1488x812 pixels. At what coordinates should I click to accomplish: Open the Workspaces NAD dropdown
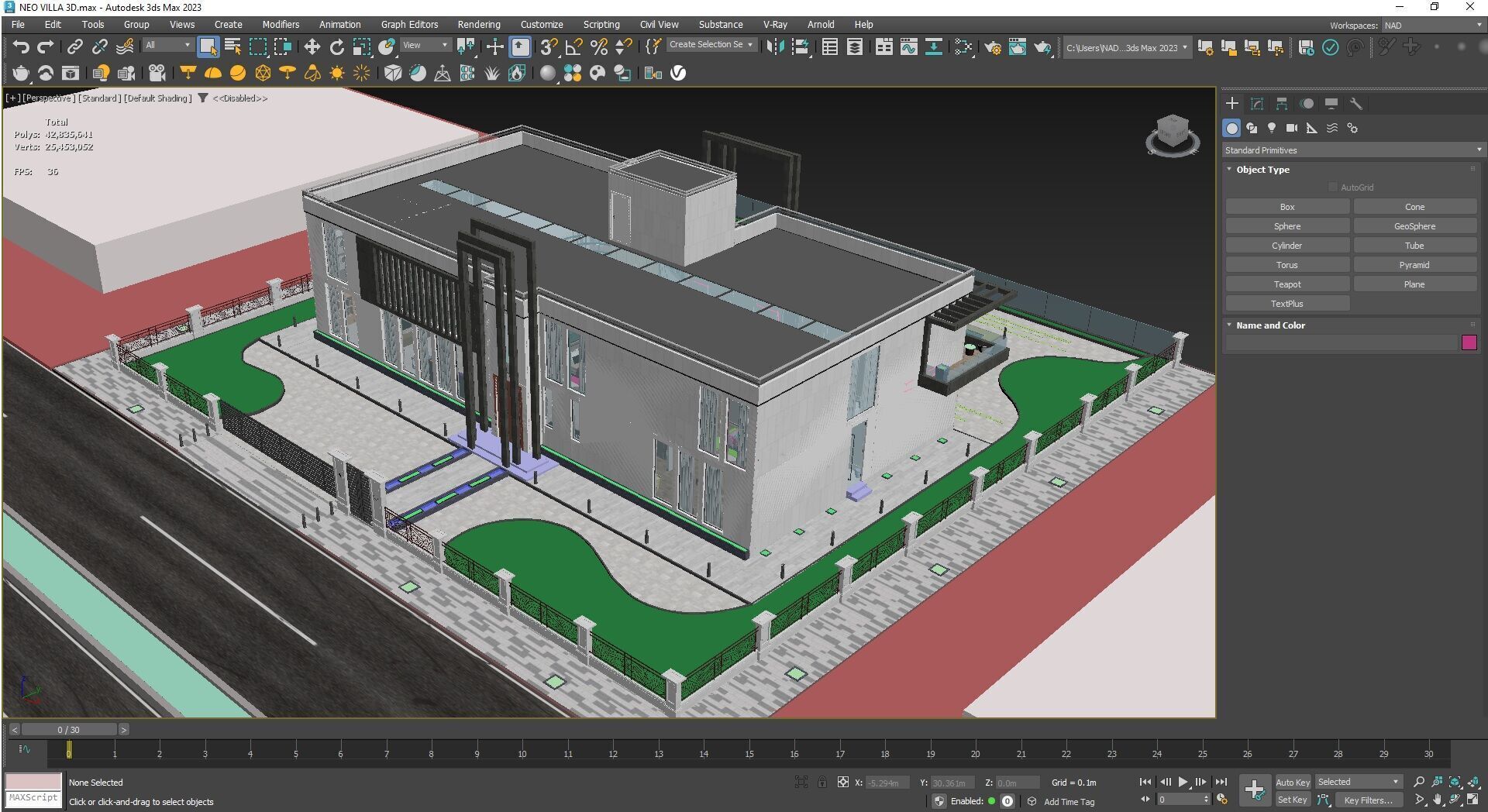1433,25
